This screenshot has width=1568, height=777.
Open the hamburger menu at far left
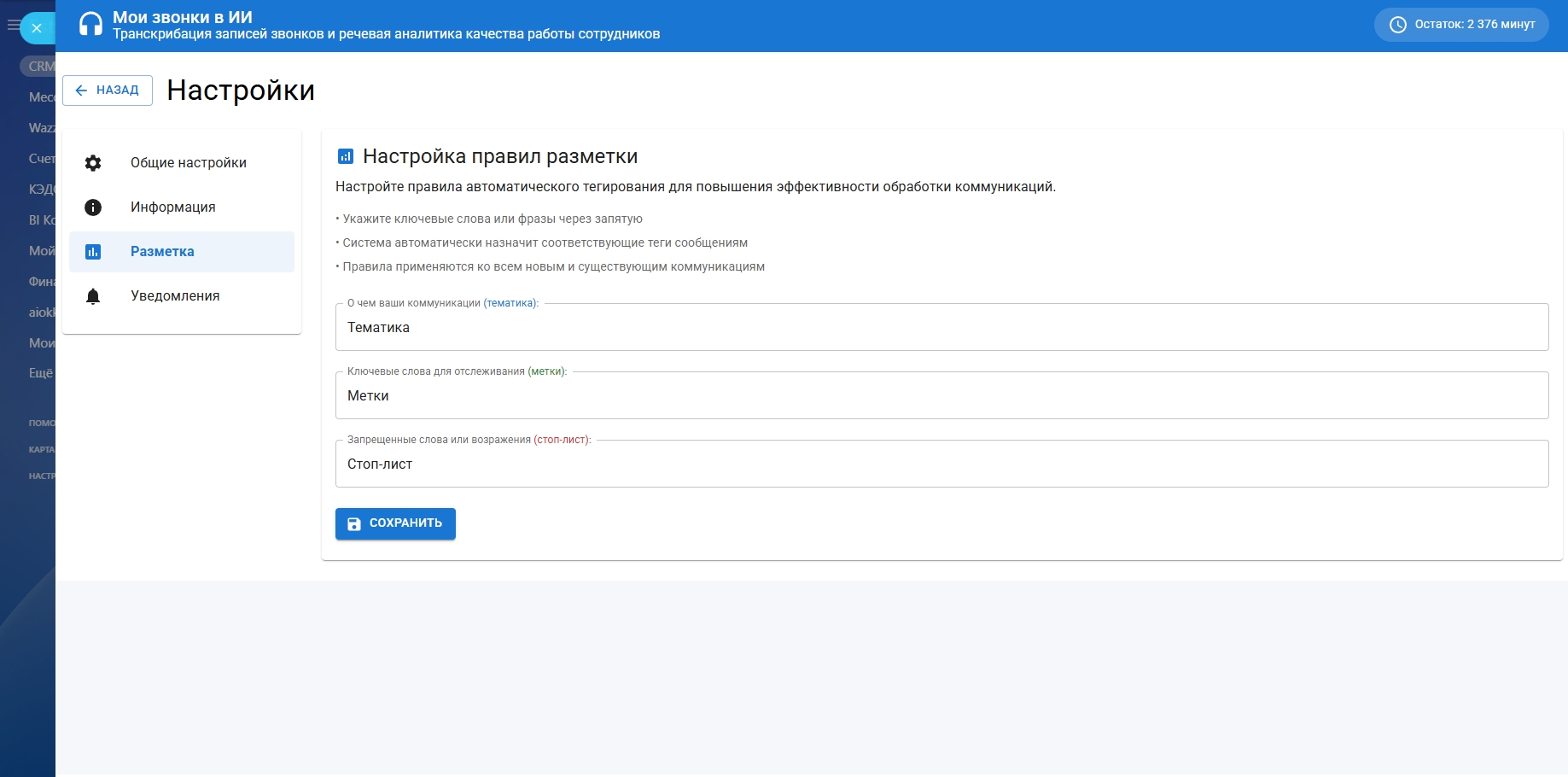pyautogui.click(x=12, y=26)
